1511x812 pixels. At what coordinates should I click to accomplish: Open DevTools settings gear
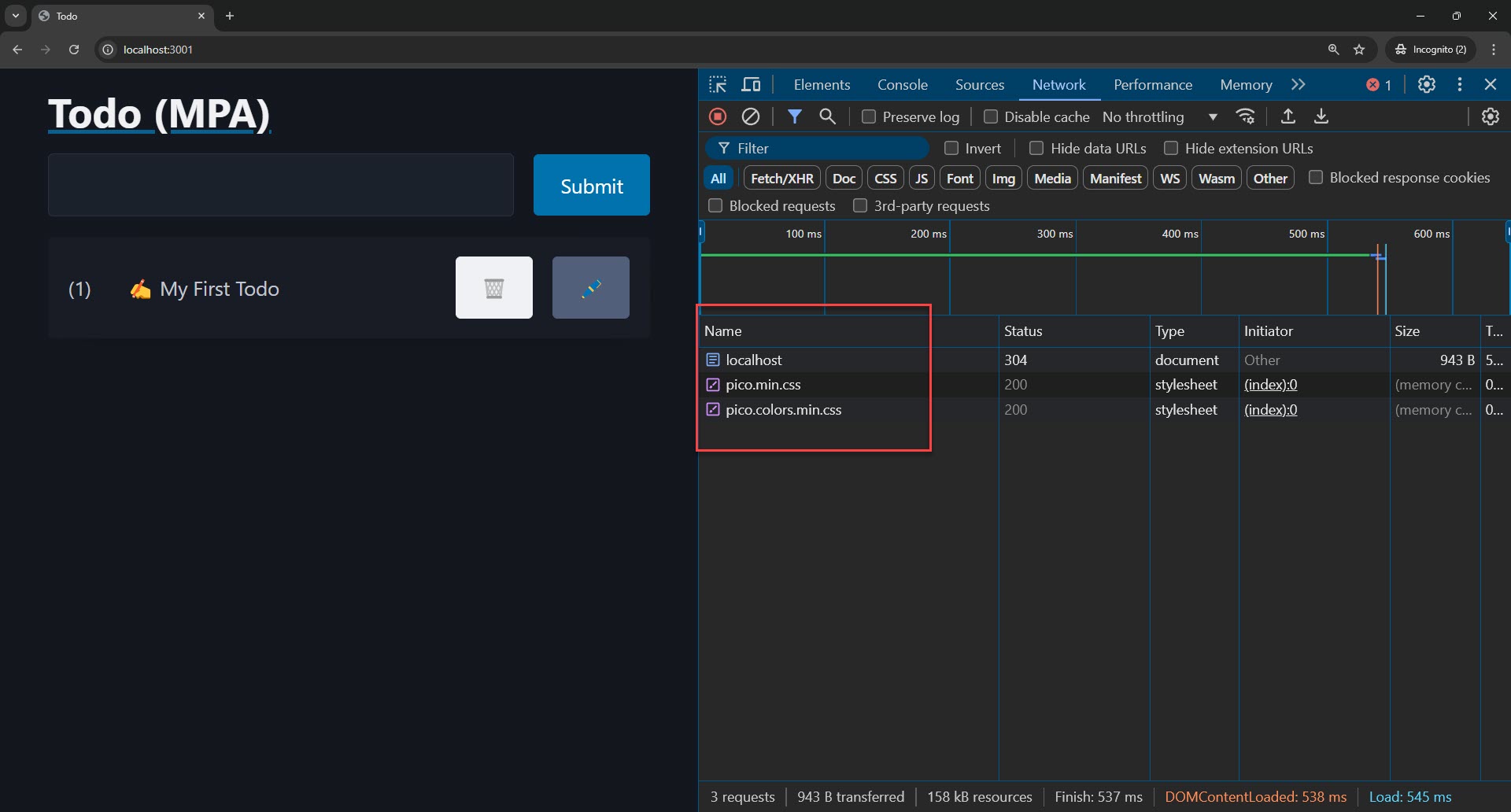click(1427, 84)
